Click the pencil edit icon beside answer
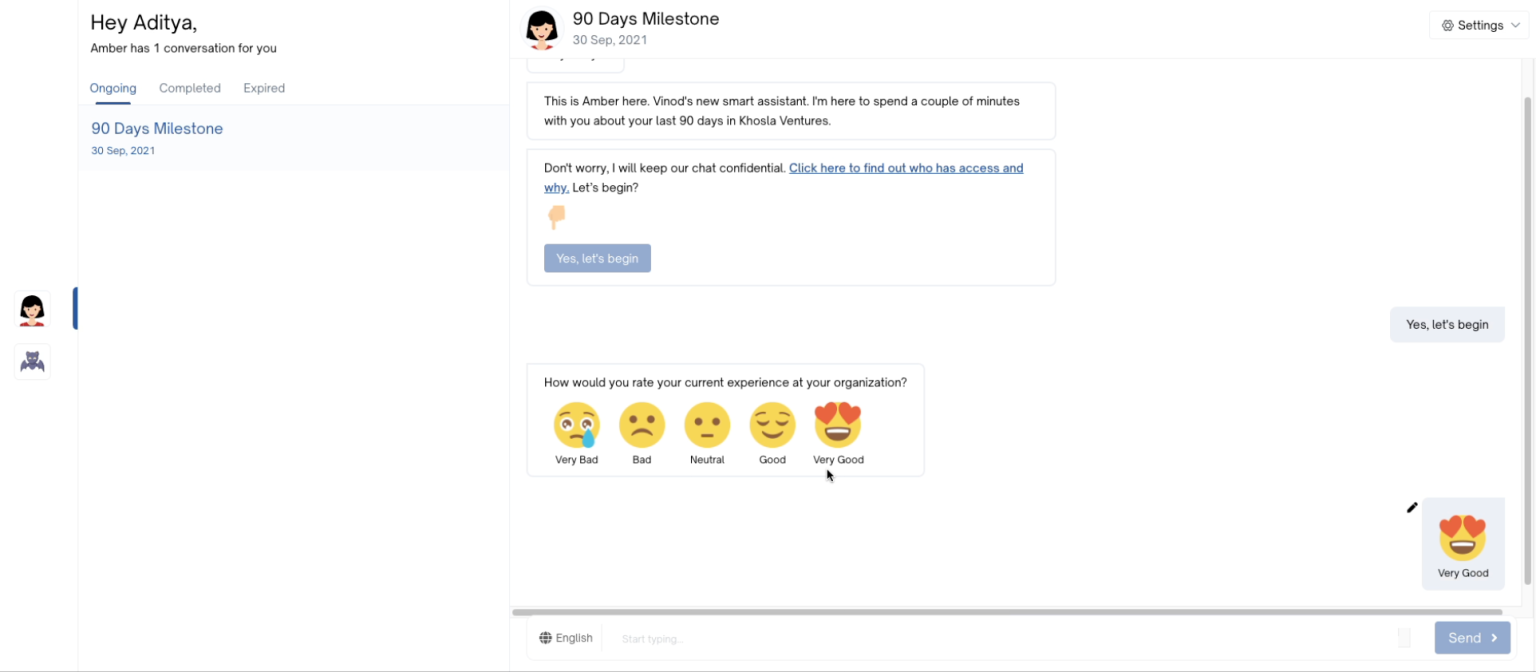 [x=1412, y=508]
